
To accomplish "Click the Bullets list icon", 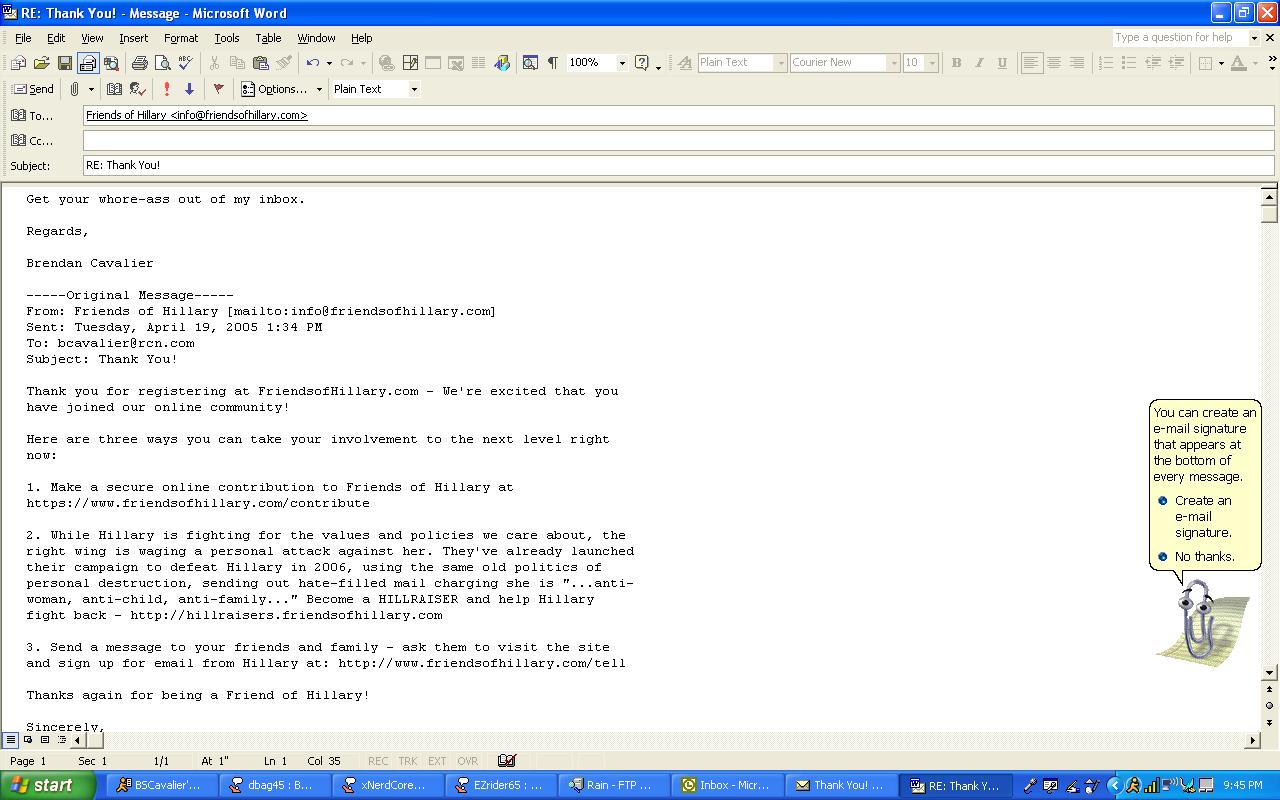I will 1129,63.
